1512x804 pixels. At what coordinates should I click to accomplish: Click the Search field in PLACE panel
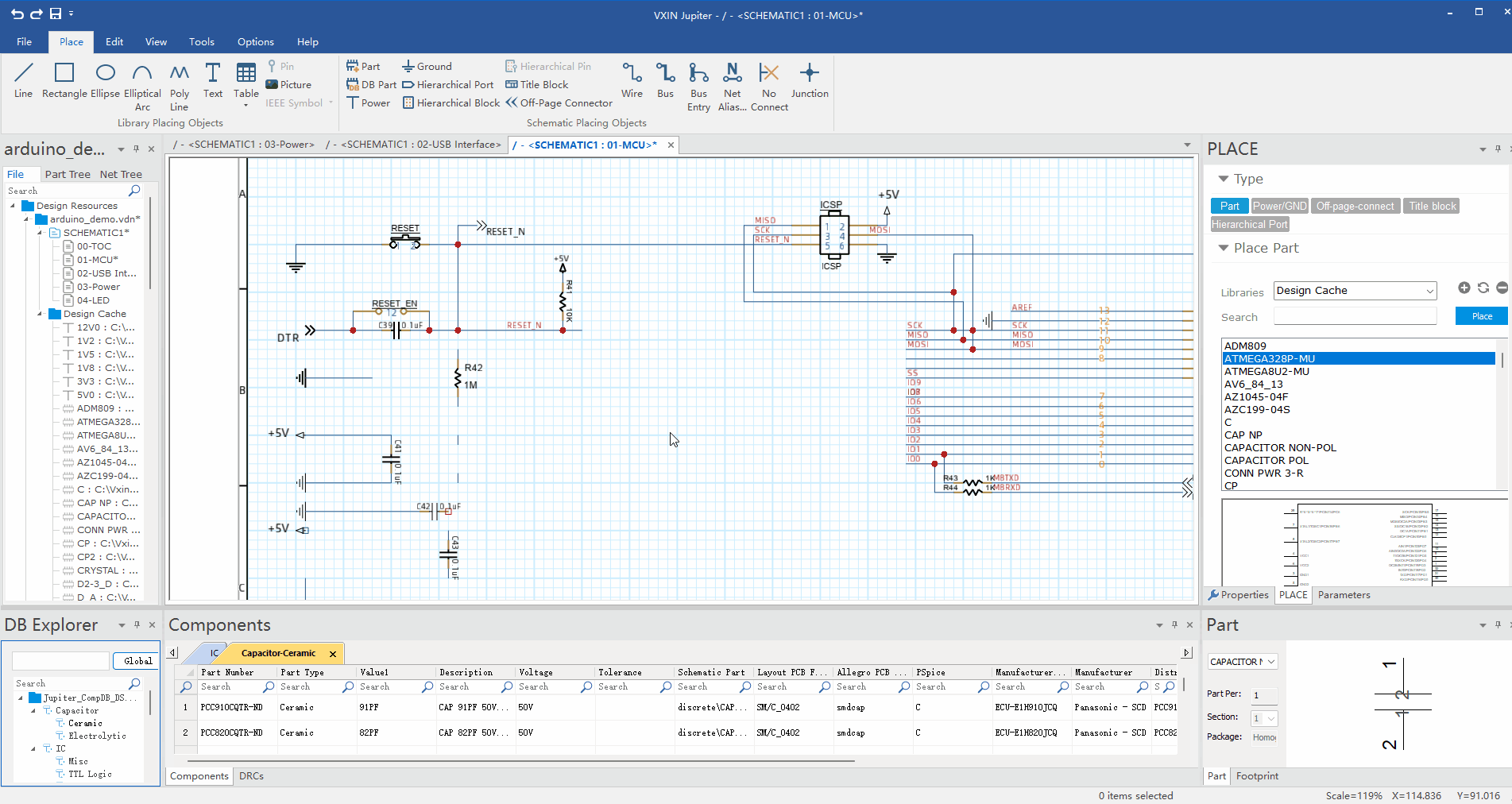tap(1355, 317)
